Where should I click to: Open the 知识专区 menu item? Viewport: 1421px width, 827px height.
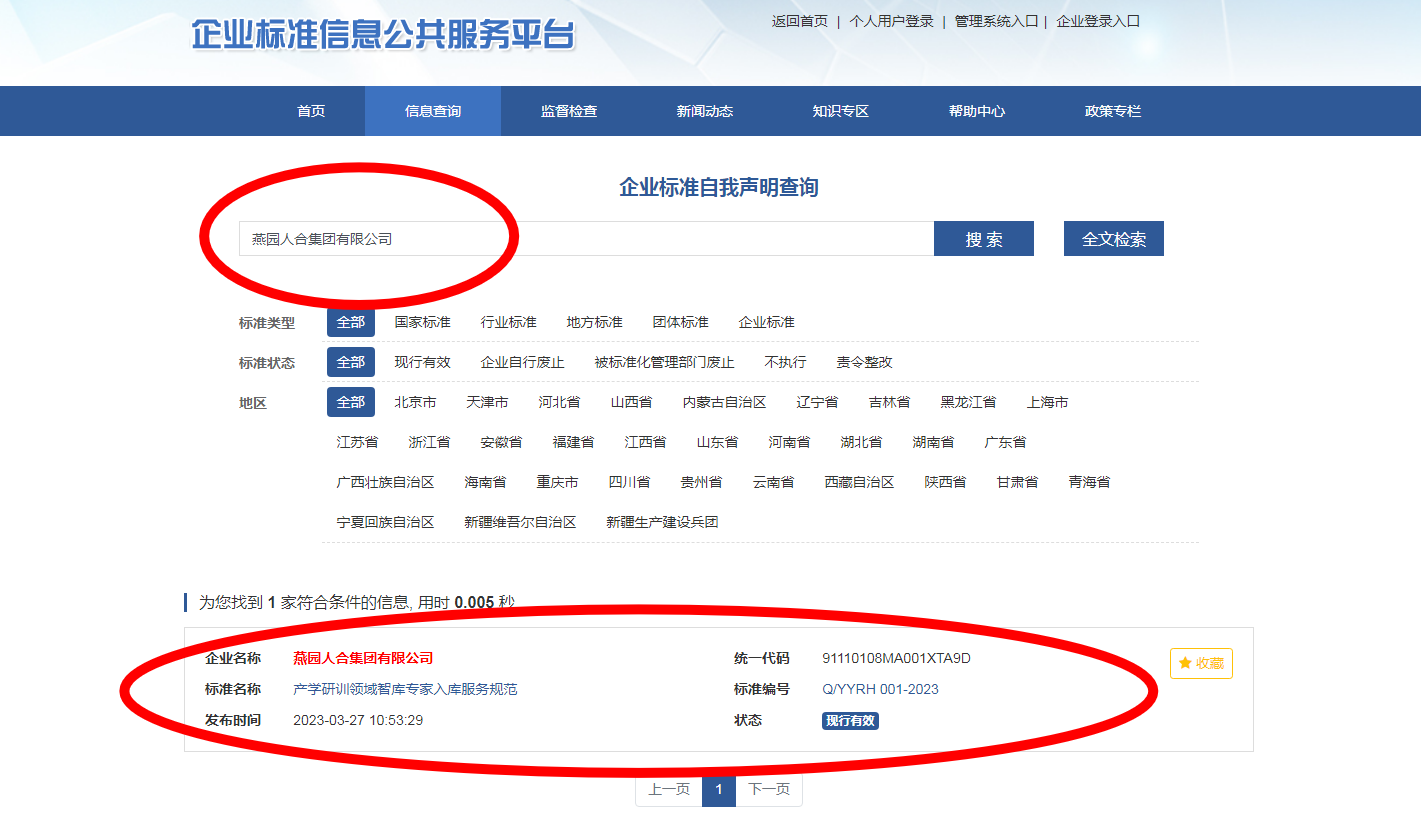(841, 111)
